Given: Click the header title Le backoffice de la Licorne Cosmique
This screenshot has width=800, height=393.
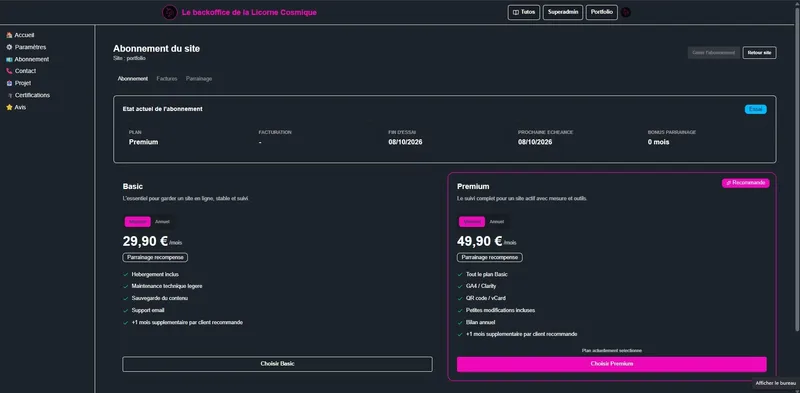Looking at the screenshot, I should click(249, 12).
